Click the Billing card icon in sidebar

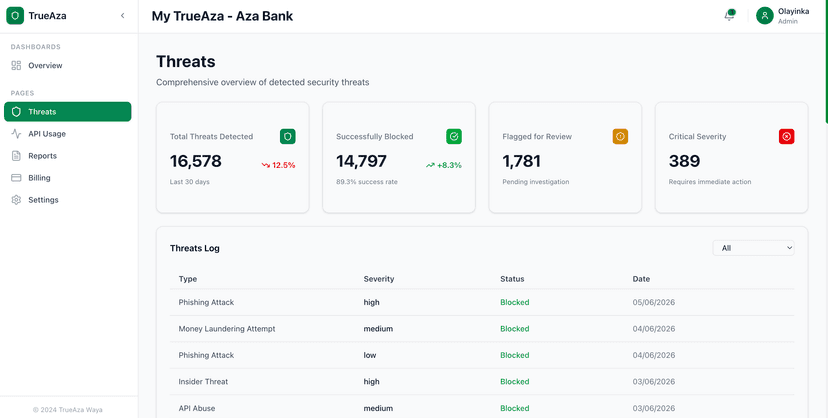16,178
